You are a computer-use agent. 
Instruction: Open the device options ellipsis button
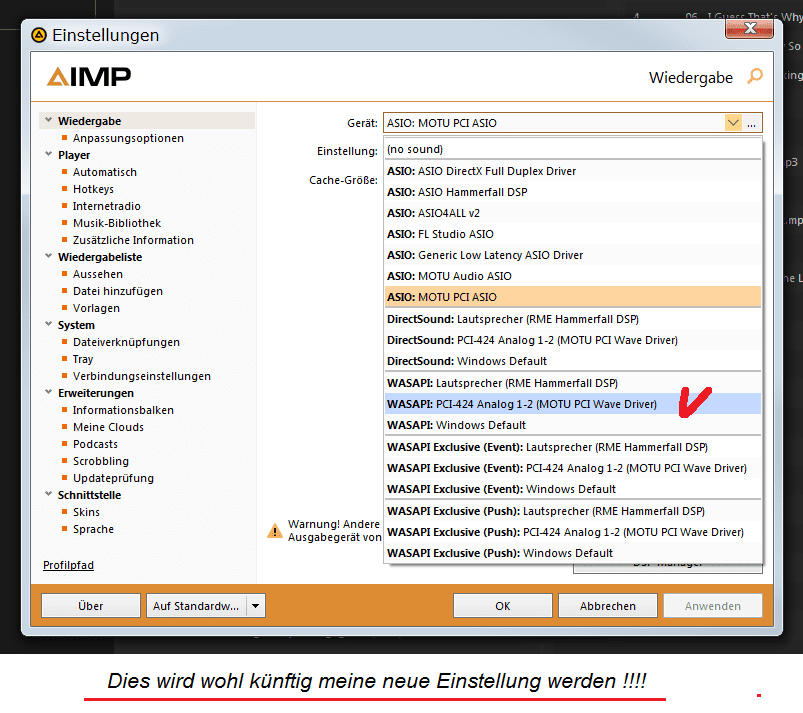(x=751, y=123)
